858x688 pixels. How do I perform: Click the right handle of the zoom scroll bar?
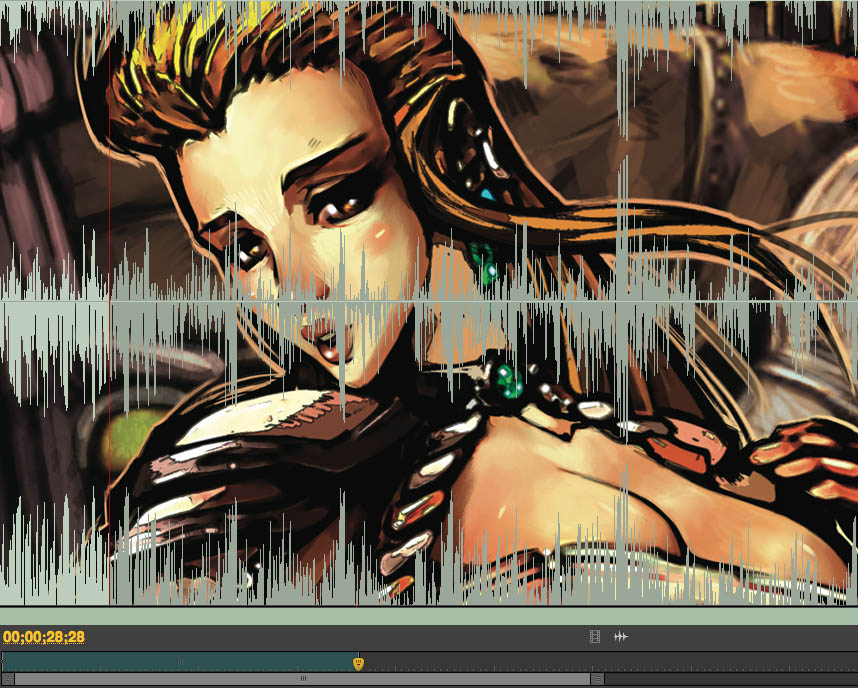pyautogui.click(x=597, y=679)
